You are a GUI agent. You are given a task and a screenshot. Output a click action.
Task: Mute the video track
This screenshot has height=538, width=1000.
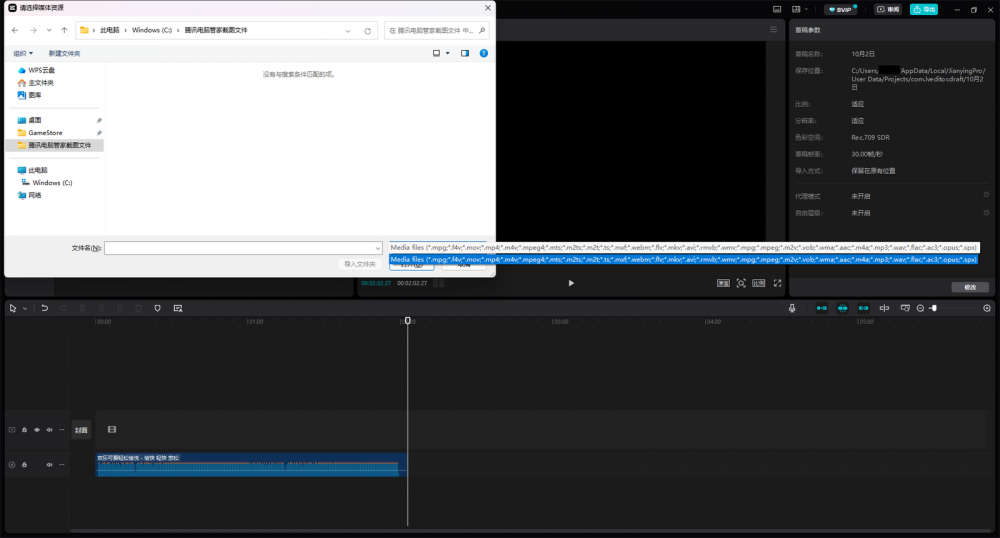49,430
